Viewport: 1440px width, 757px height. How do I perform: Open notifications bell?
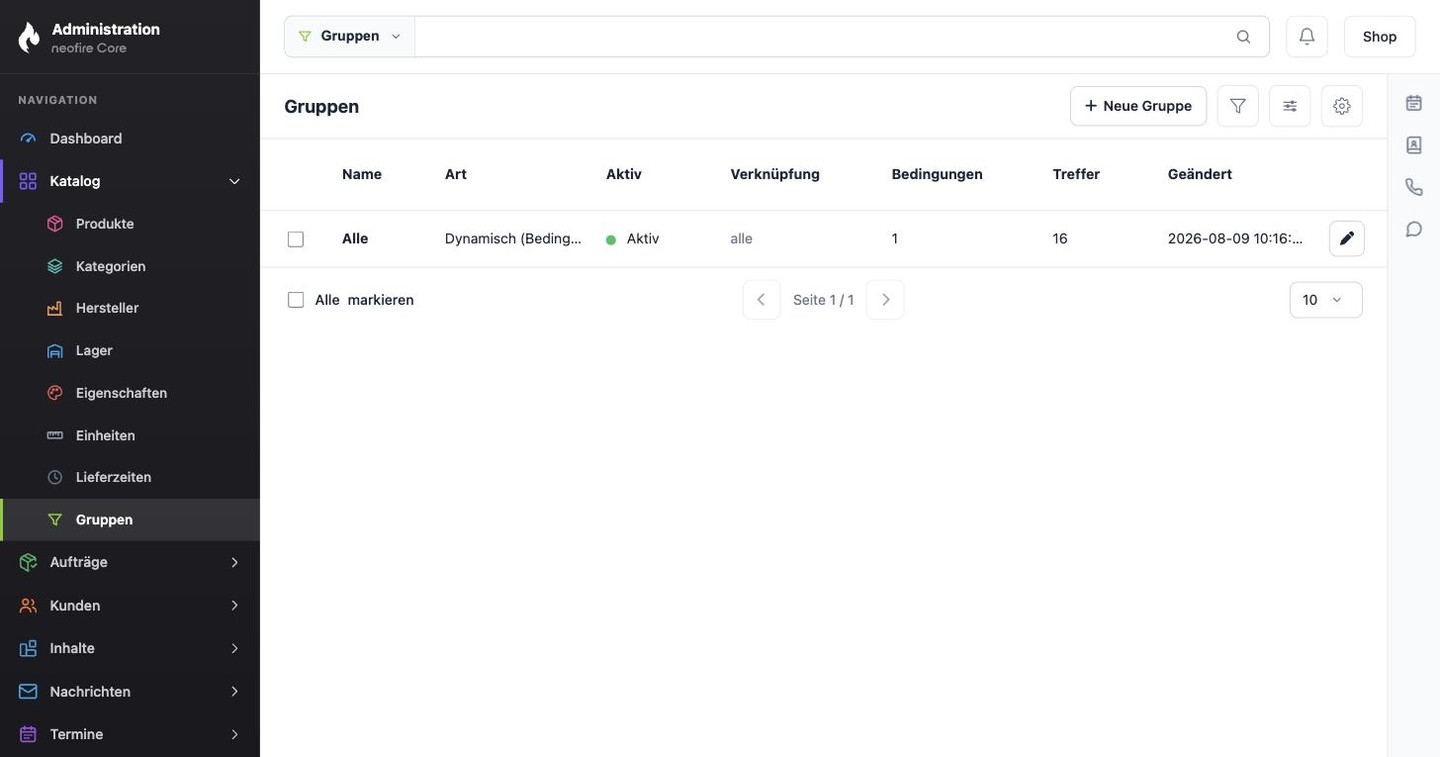click(1307, 36)
